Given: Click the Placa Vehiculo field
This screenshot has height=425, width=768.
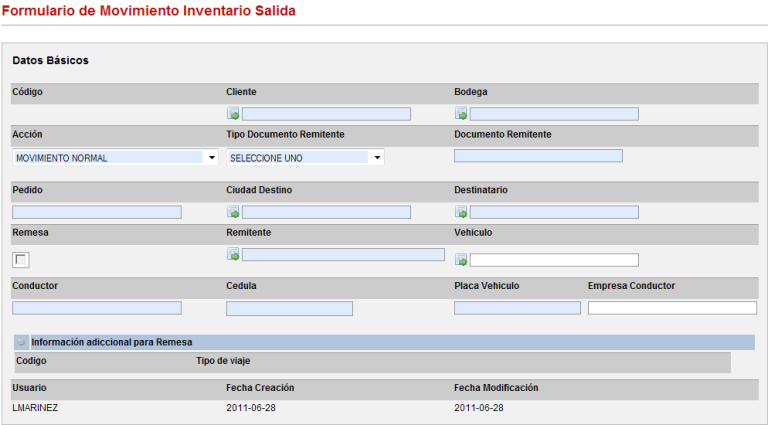Looking at the screenshot, I should point(517,308).
